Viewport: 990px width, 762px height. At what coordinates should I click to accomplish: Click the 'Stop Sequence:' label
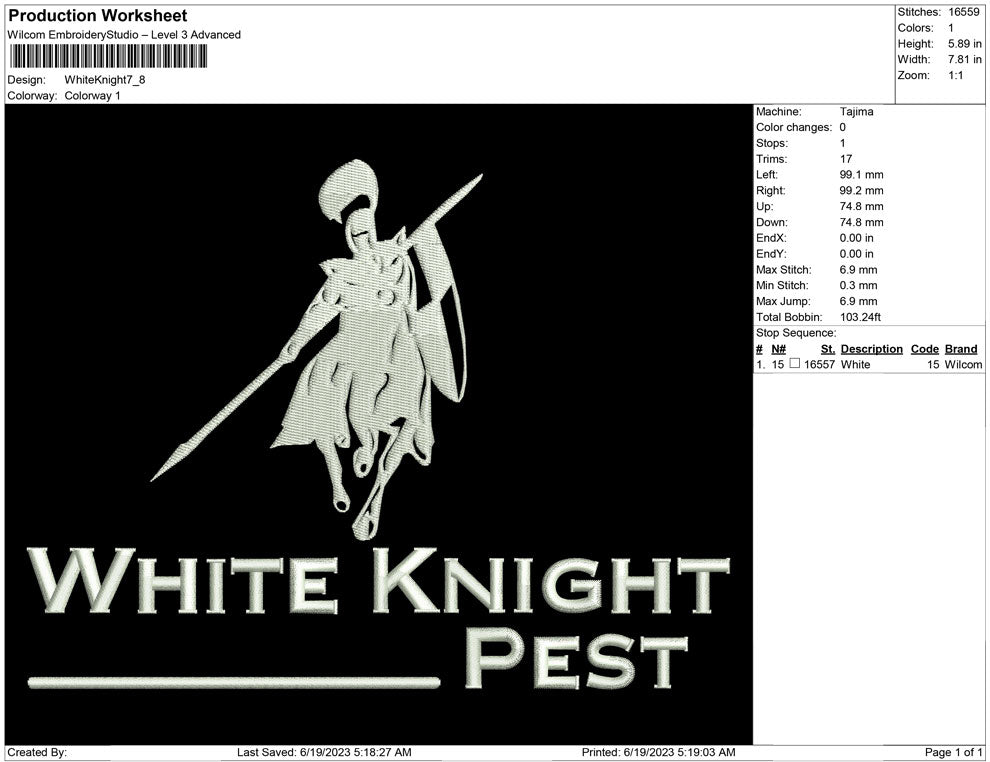pos(796,333)
